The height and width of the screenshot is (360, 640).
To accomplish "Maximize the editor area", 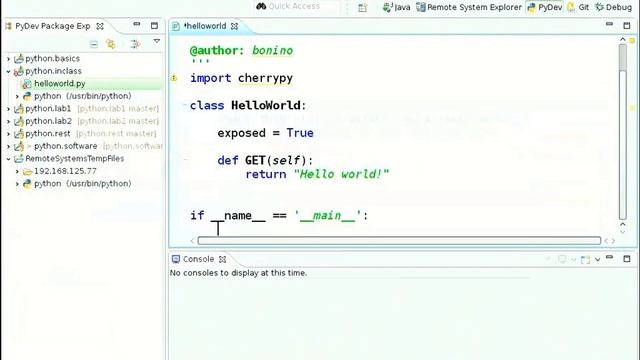I will pos(627,26).
